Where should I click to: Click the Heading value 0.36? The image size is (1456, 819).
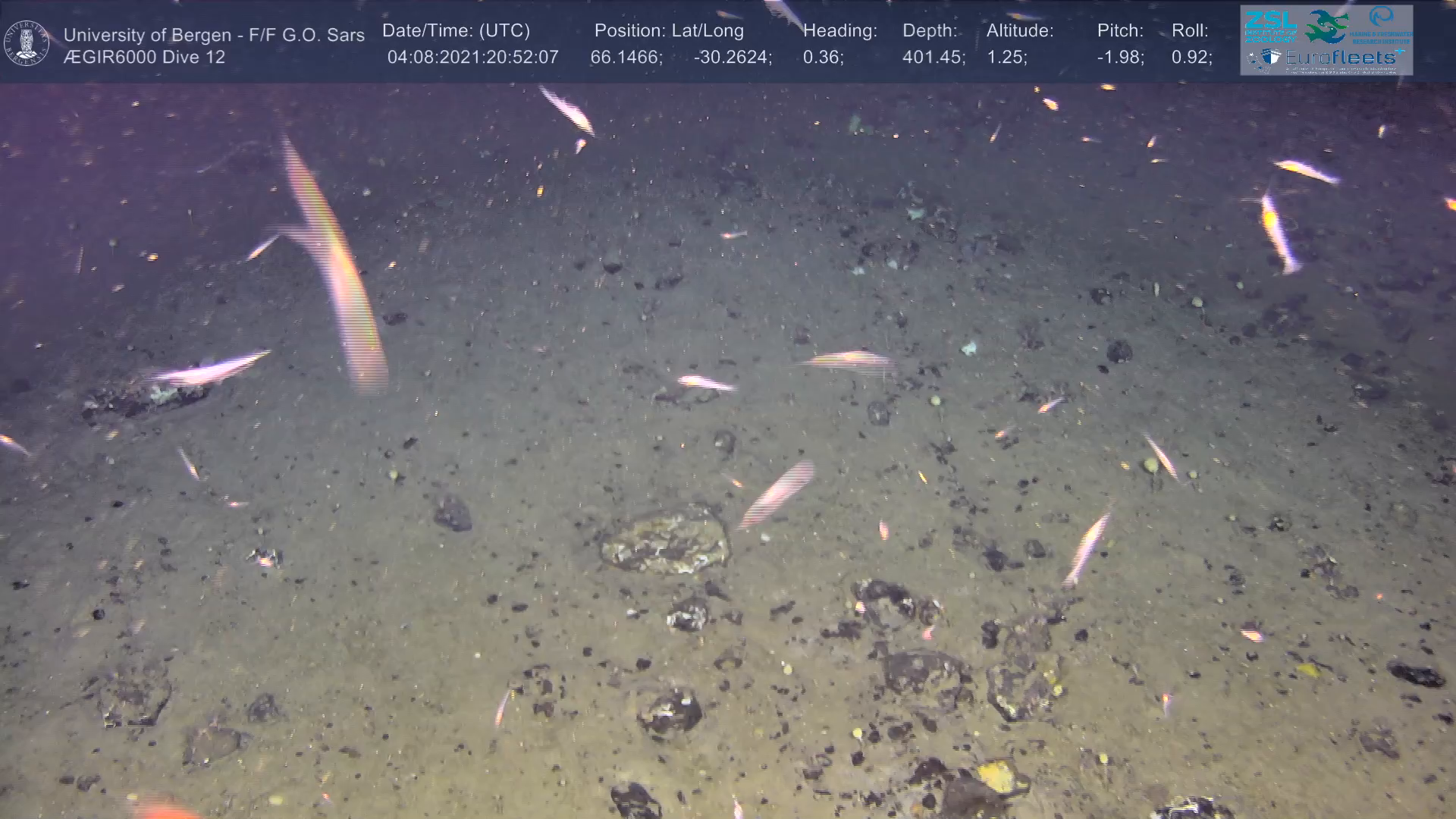tap(823, 58)
